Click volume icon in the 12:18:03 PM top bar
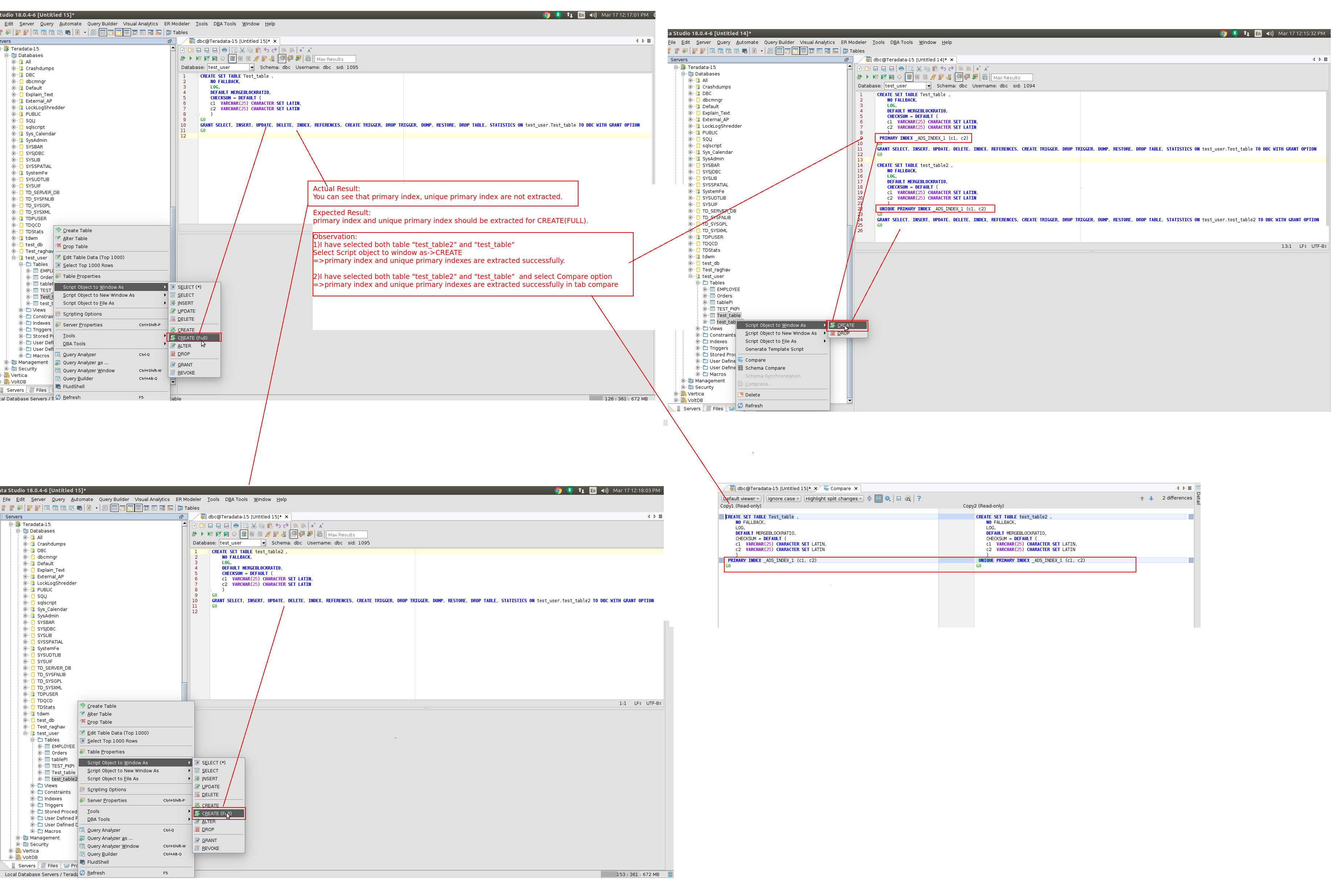Screen dimensions: 1342x896 click(x=604, y=490)
